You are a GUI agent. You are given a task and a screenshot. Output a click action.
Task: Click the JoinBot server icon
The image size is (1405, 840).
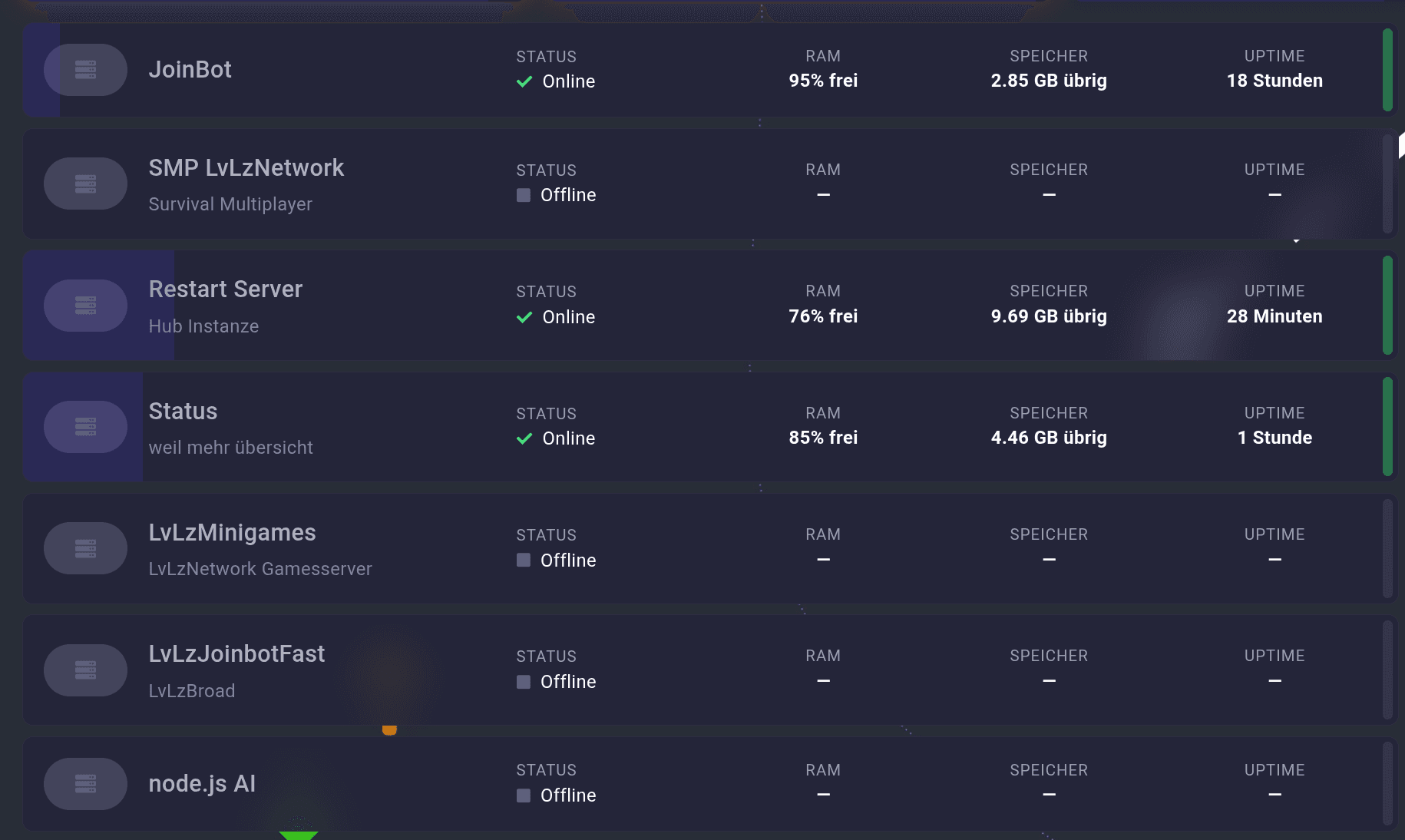point(85,70)
